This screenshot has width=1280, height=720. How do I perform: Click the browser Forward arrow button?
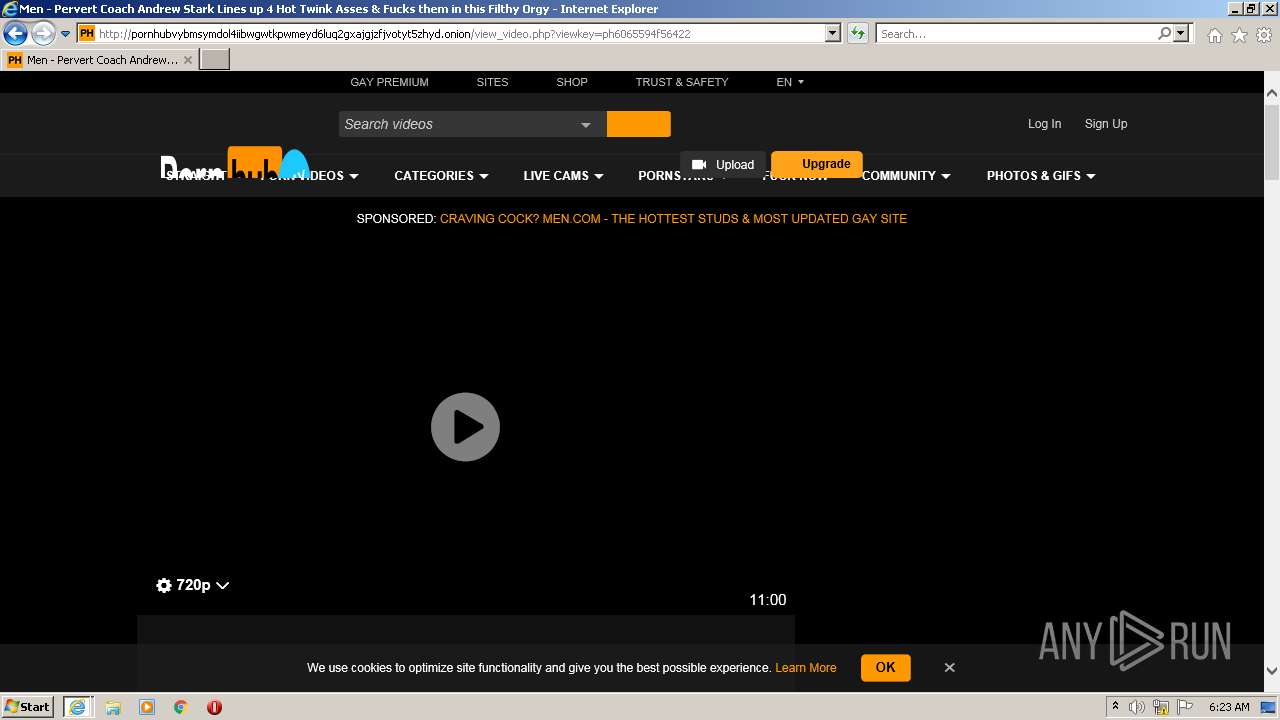point(42,33)
